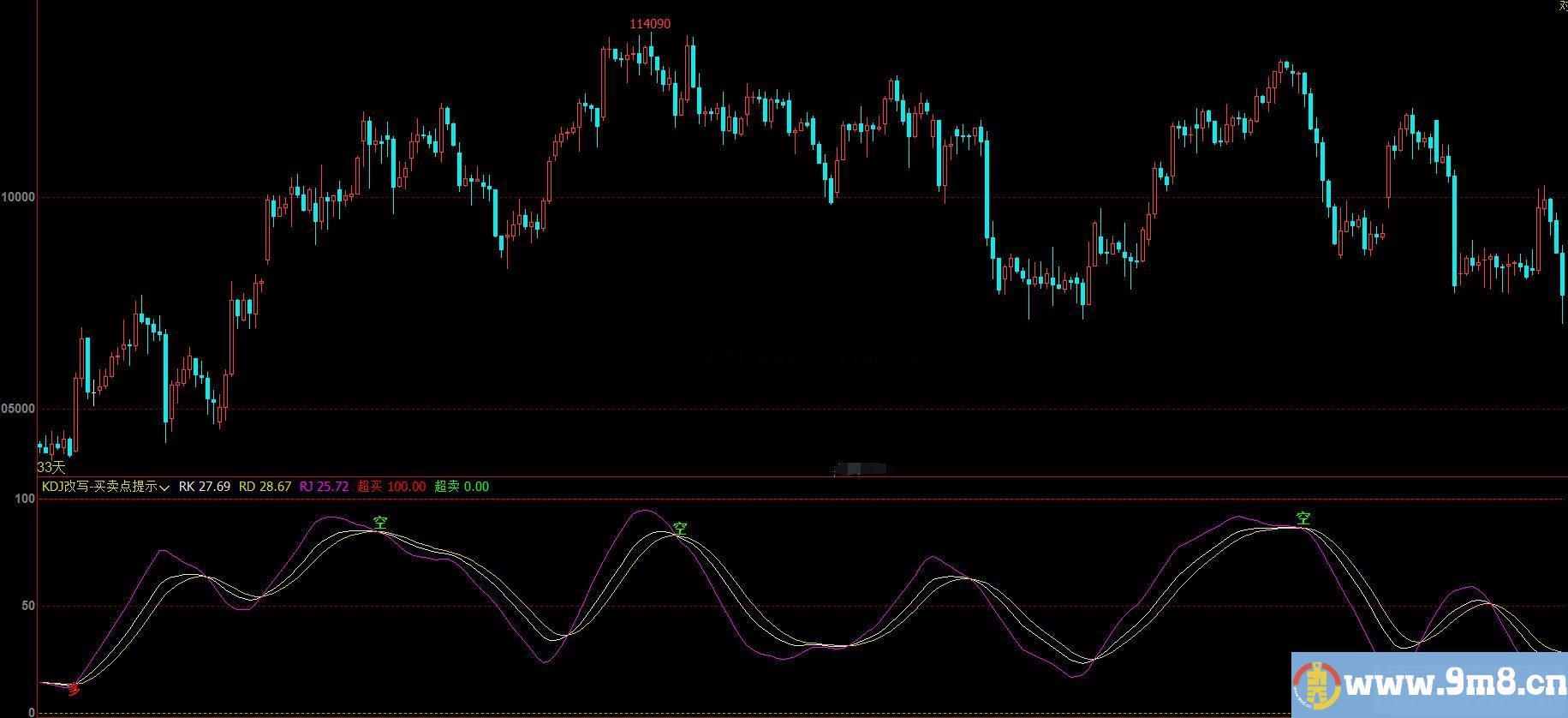Click the middle green 空 sell signal marker
This screenshot has height=718, width=1568.
680,529
